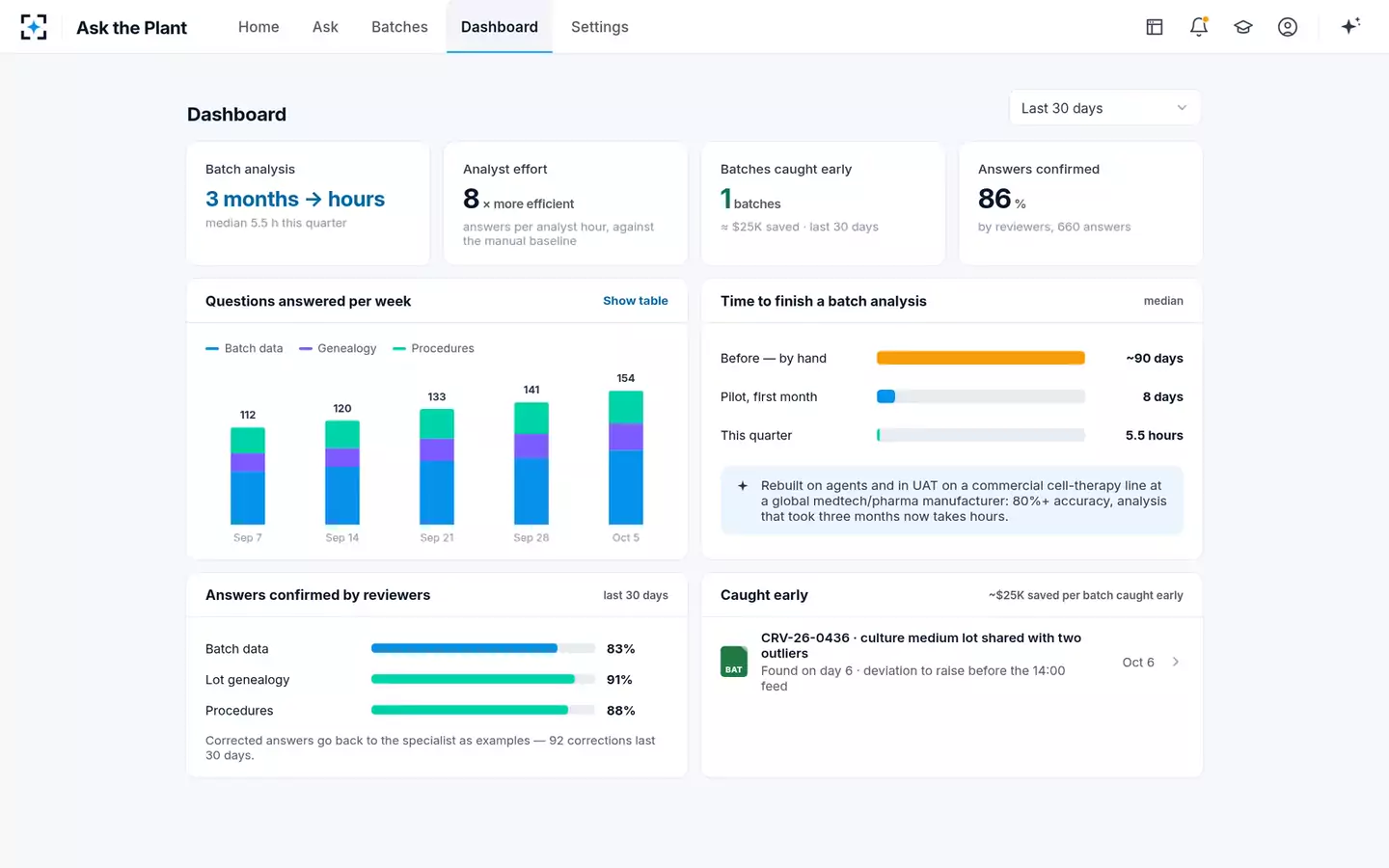Select the Dashboard tab

tap(500, 27)
